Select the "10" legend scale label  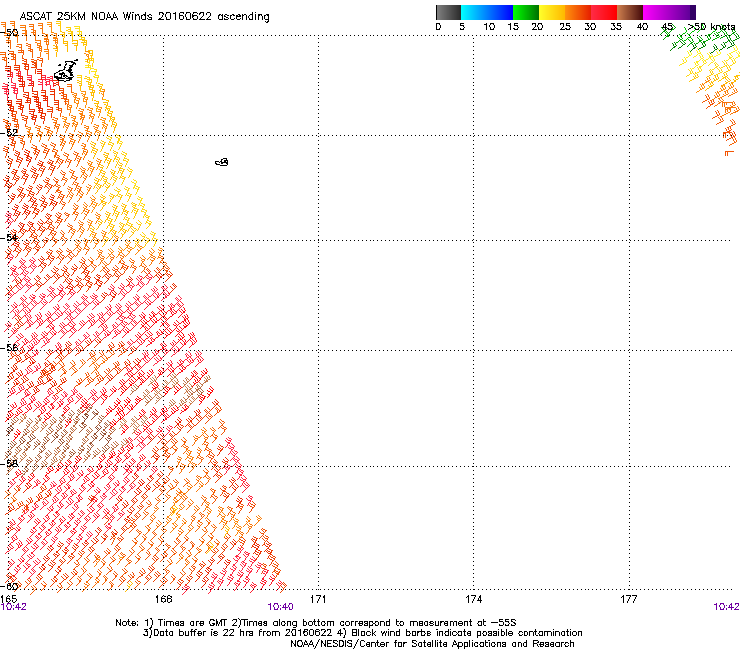pyautogui.click(x=489, y=27)
